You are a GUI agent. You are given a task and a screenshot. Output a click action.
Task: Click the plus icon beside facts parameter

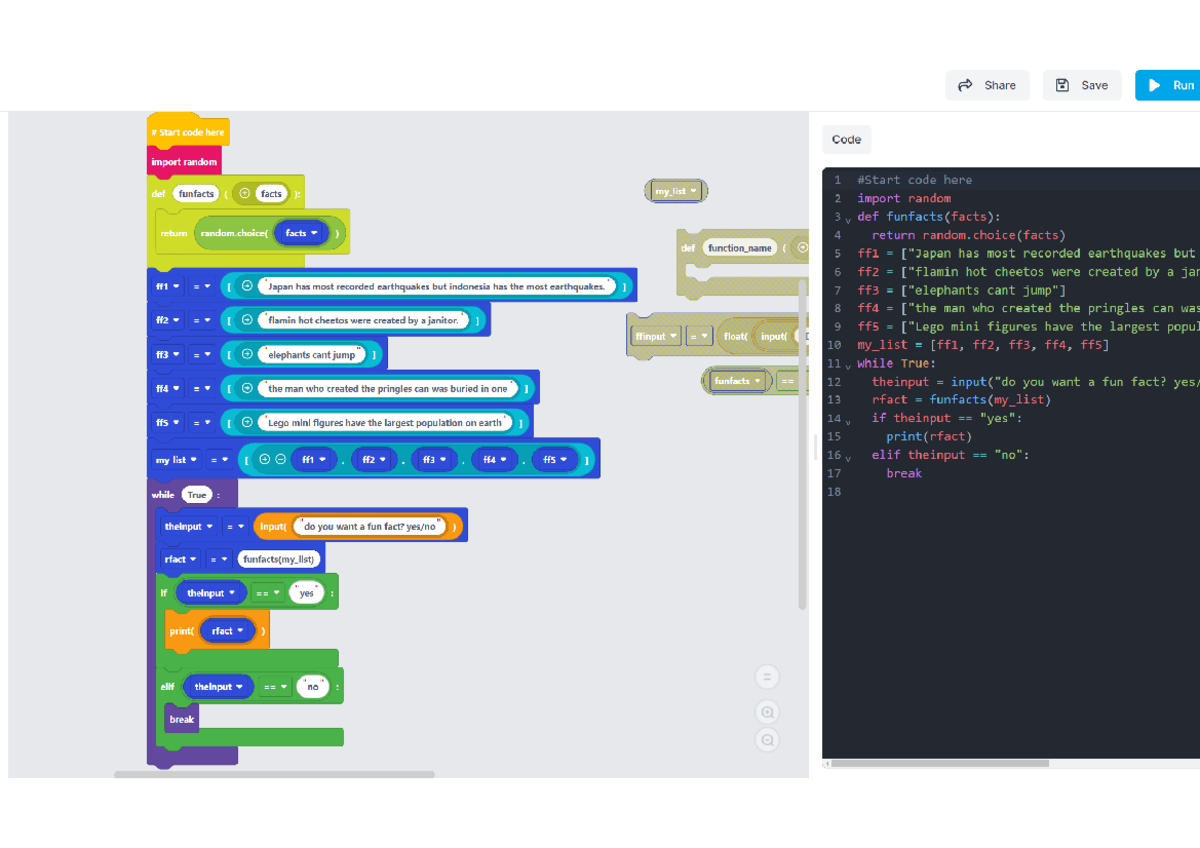point(245,193)
